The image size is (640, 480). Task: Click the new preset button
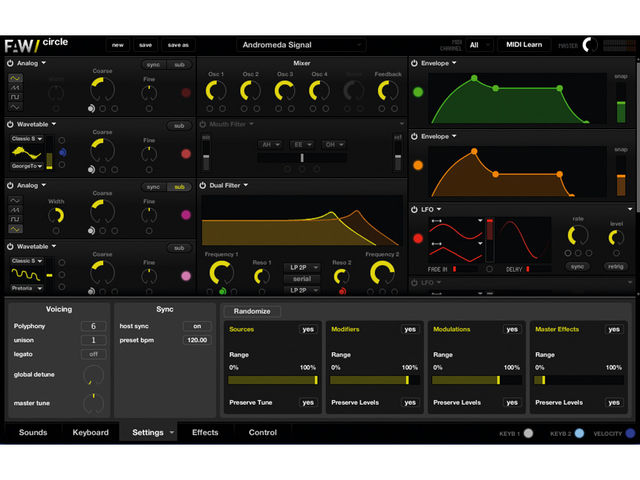click(118, 45)
